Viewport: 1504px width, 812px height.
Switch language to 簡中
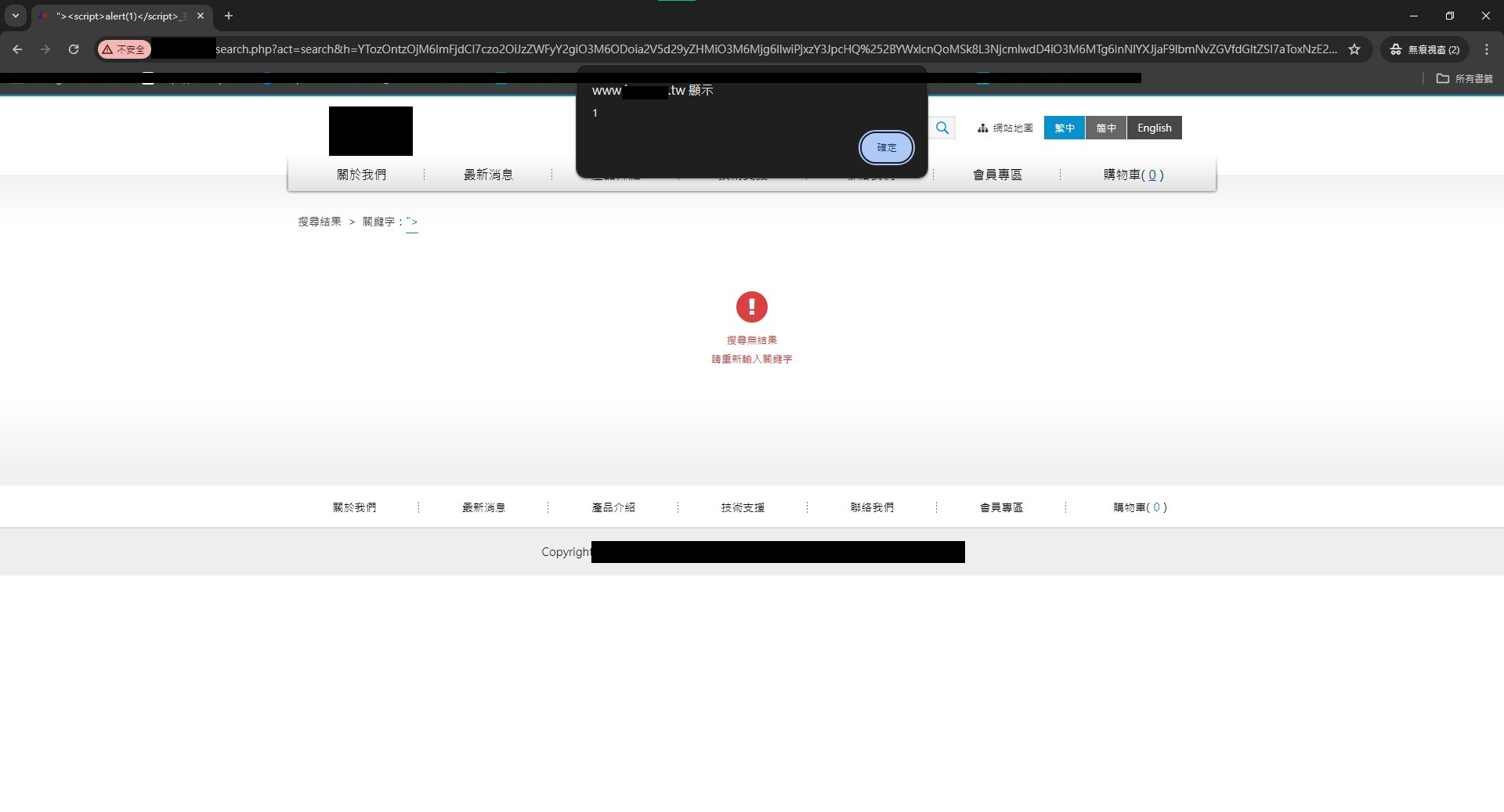[x=1106, y=128]
